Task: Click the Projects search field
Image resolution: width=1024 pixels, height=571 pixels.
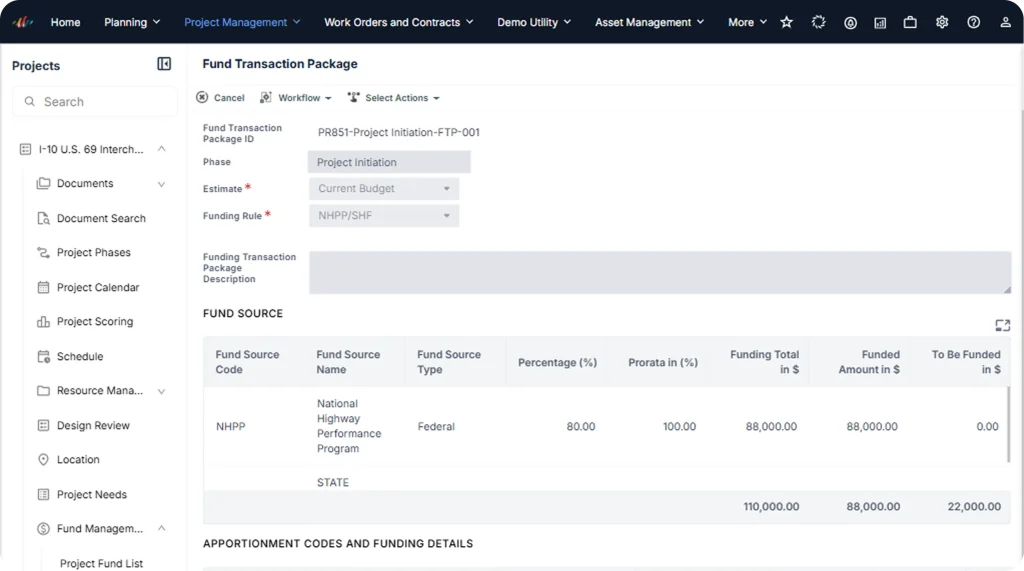Action: click(x=95, y=101)
